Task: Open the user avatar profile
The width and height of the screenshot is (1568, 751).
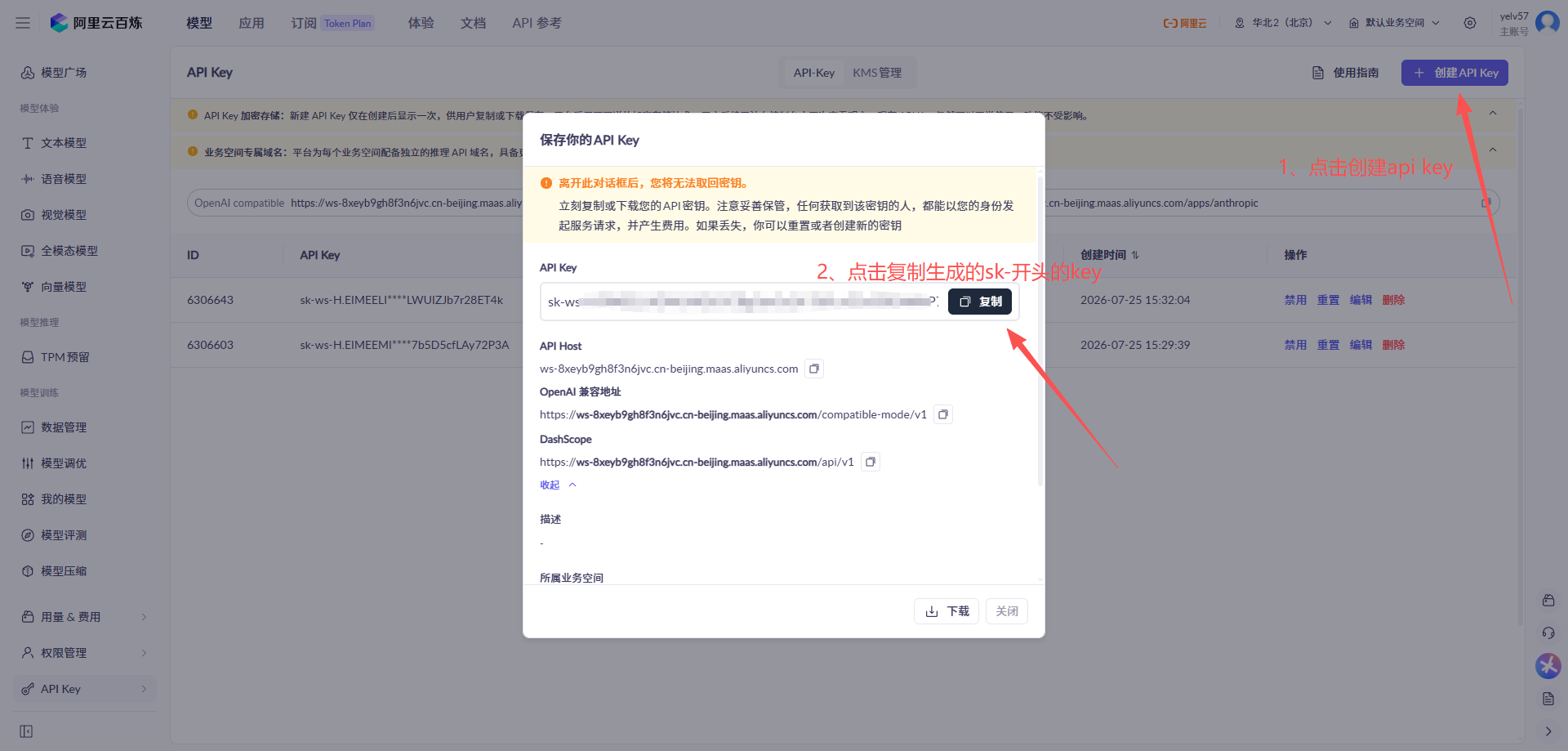Action: pyautogui.click(x=1547, y=22)
